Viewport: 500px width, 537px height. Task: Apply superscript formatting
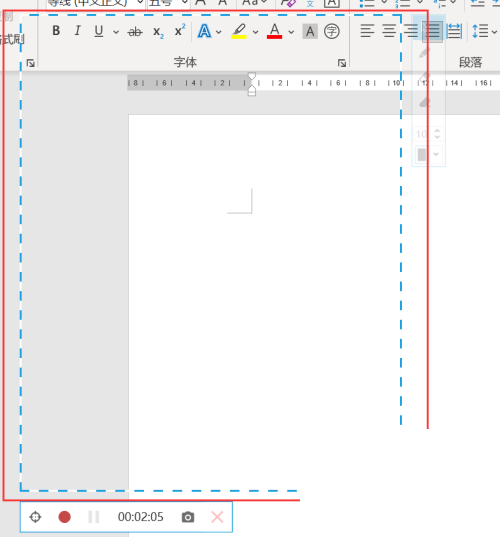click(x=180, y=31)
